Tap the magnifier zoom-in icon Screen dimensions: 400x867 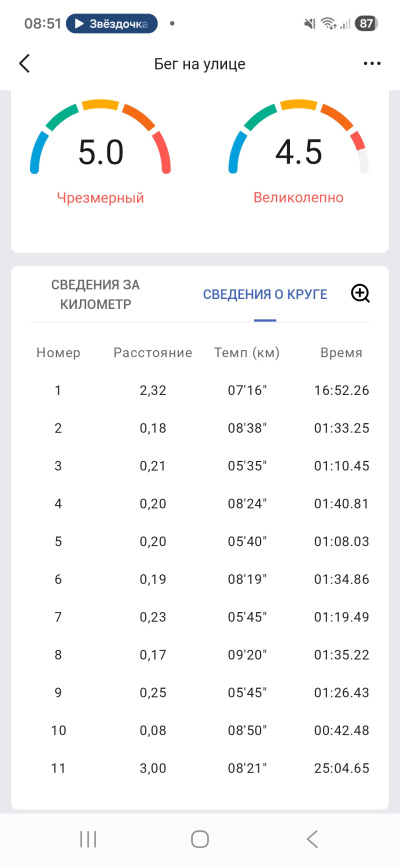click(x=361, y=294)
